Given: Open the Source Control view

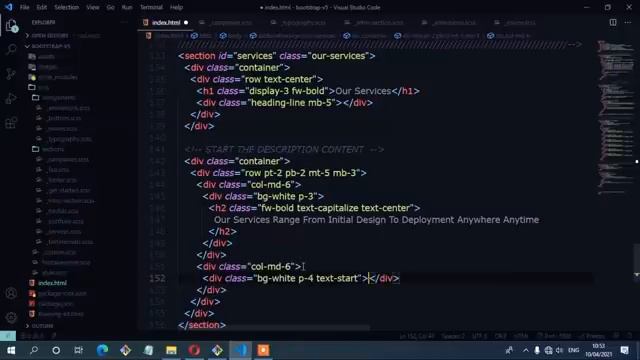Looking at the screenshot, I should point(11,74).
